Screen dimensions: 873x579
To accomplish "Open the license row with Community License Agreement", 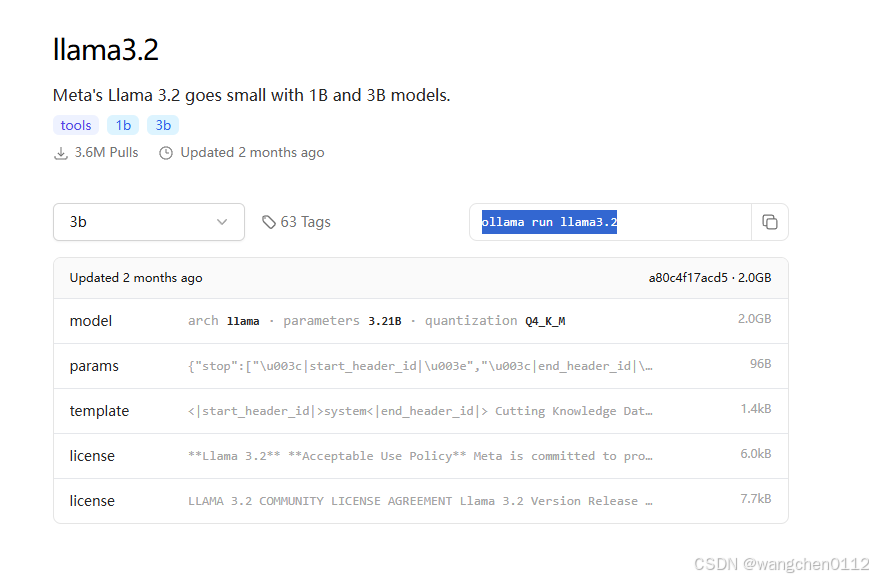I will pyautogui.click(x=421, y=501).
